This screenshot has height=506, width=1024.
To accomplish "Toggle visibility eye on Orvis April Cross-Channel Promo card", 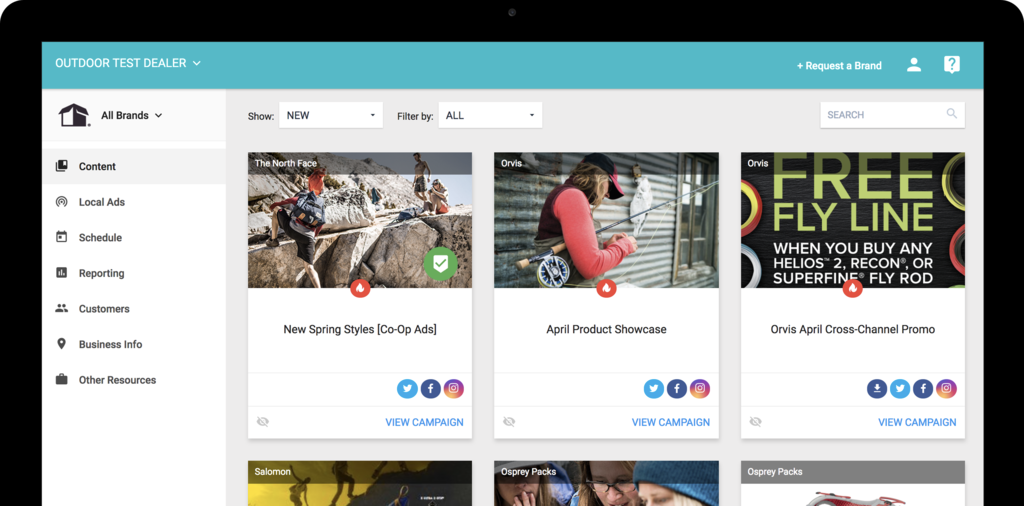I will tap(755, 422).
